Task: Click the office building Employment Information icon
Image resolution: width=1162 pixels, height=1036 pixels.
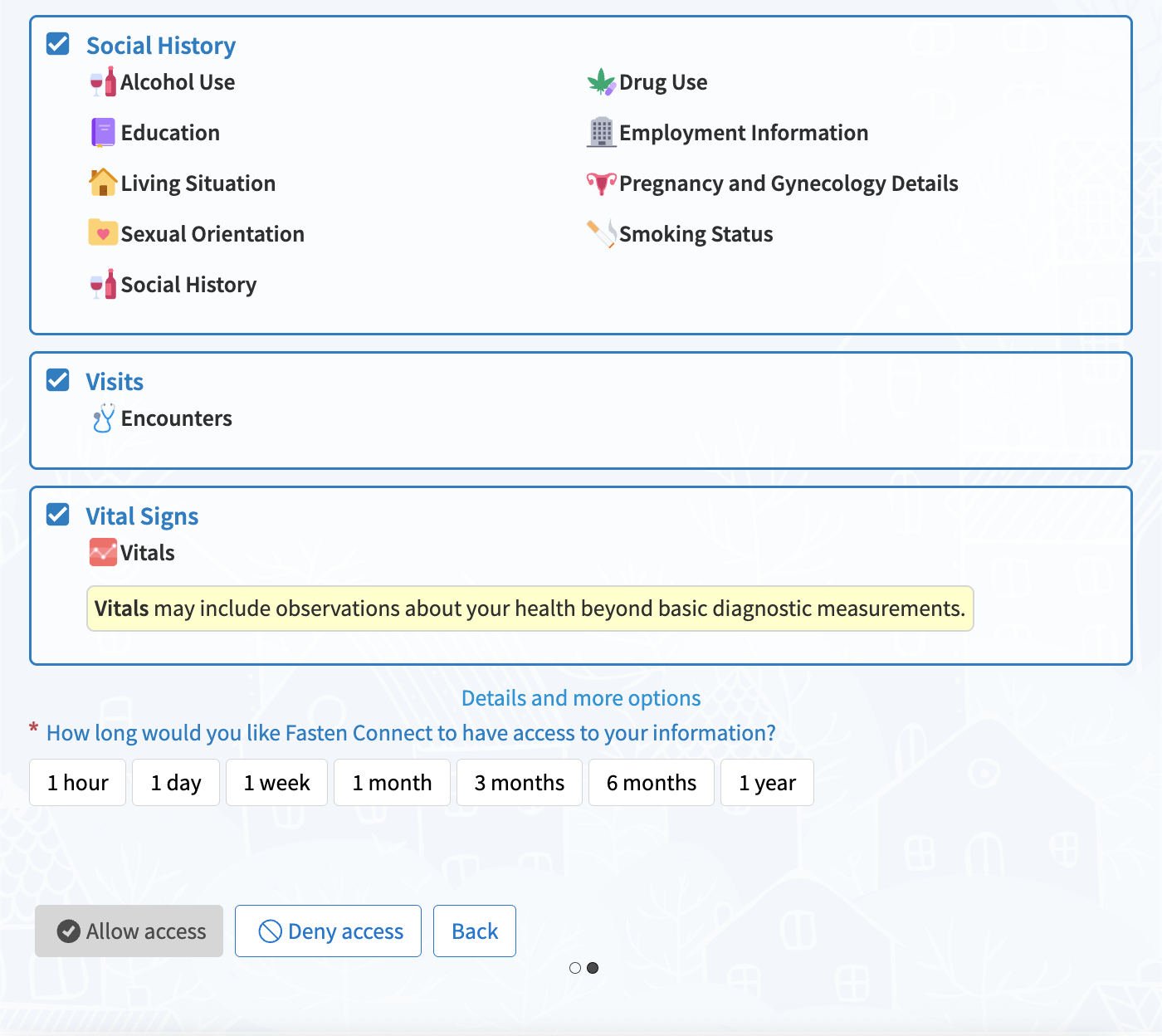Action: point(601,133)
